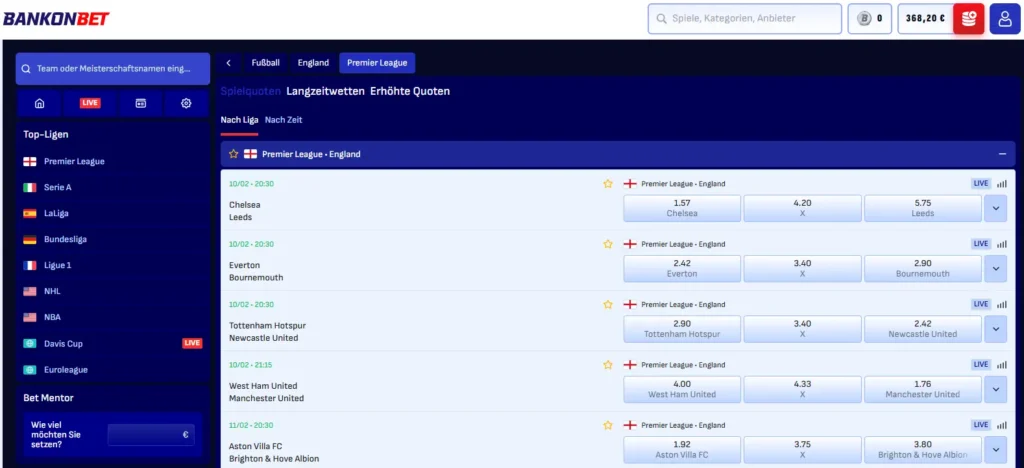This screenshot has width=1024, height=468.
Task: Focus the Bet Mentor stake amount field
Action: tap(151, 435)
